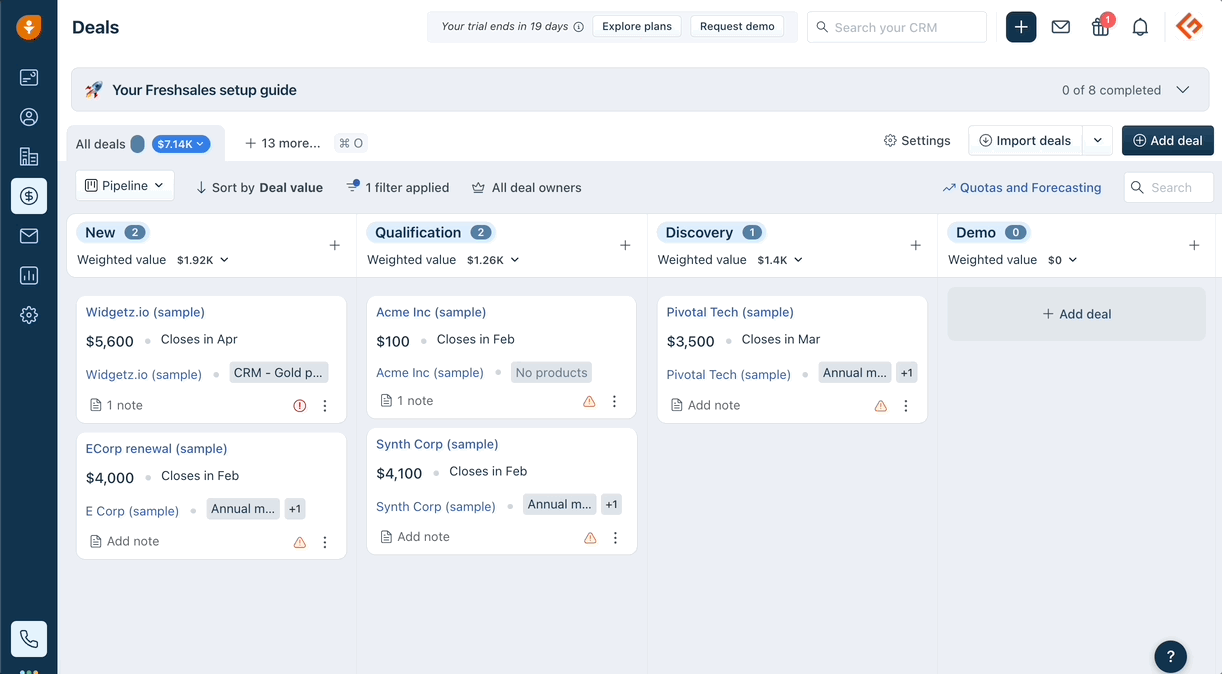Click the Closes in Mar text

(781, 340)
